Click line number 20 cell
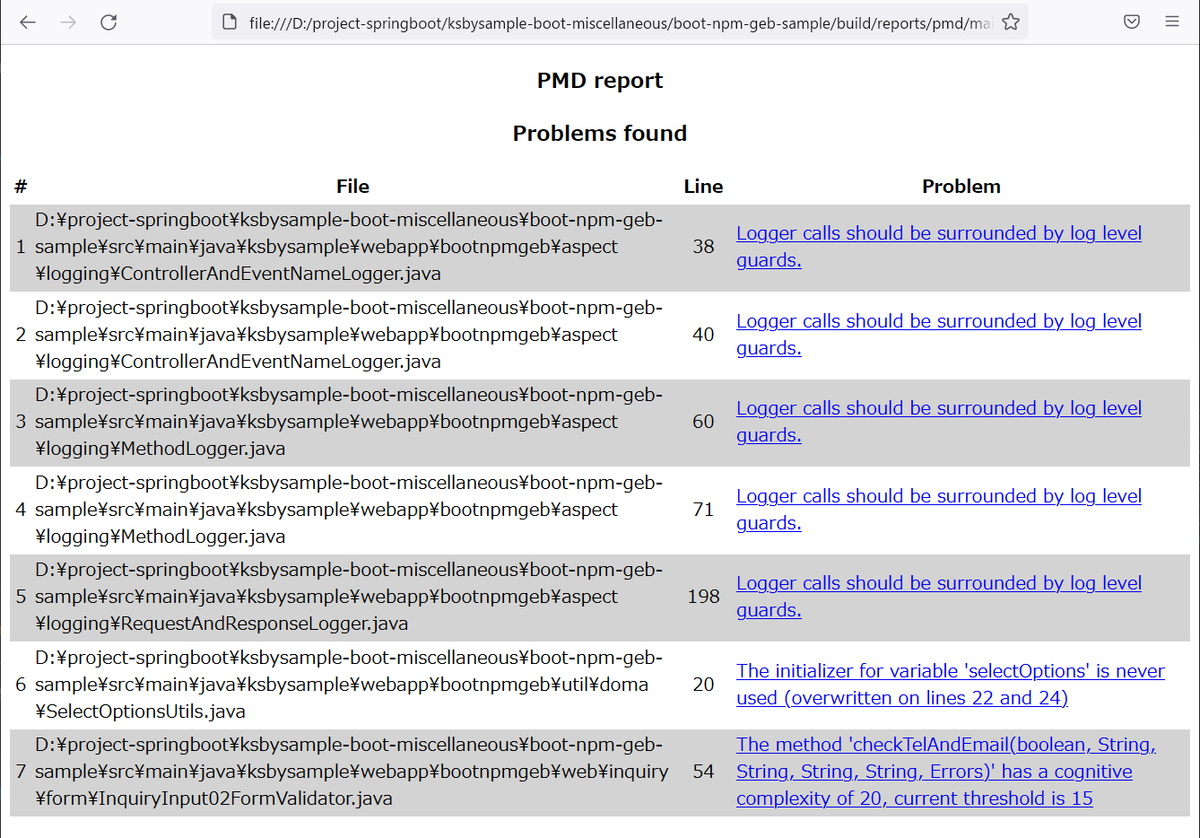 pyautogui.click(x=703, y=684)
